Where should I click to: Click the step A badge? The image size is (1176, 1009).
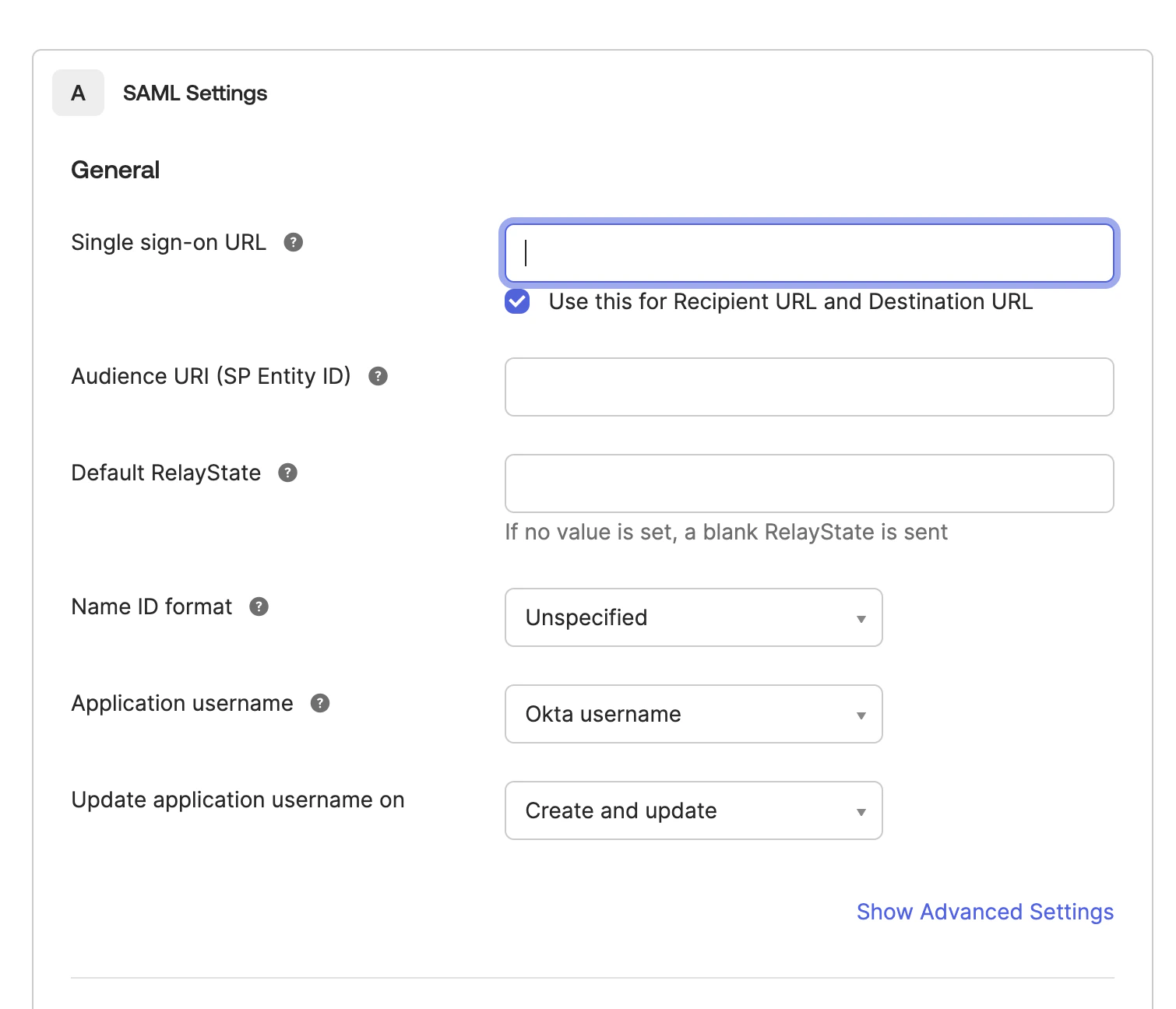[78, 93]
